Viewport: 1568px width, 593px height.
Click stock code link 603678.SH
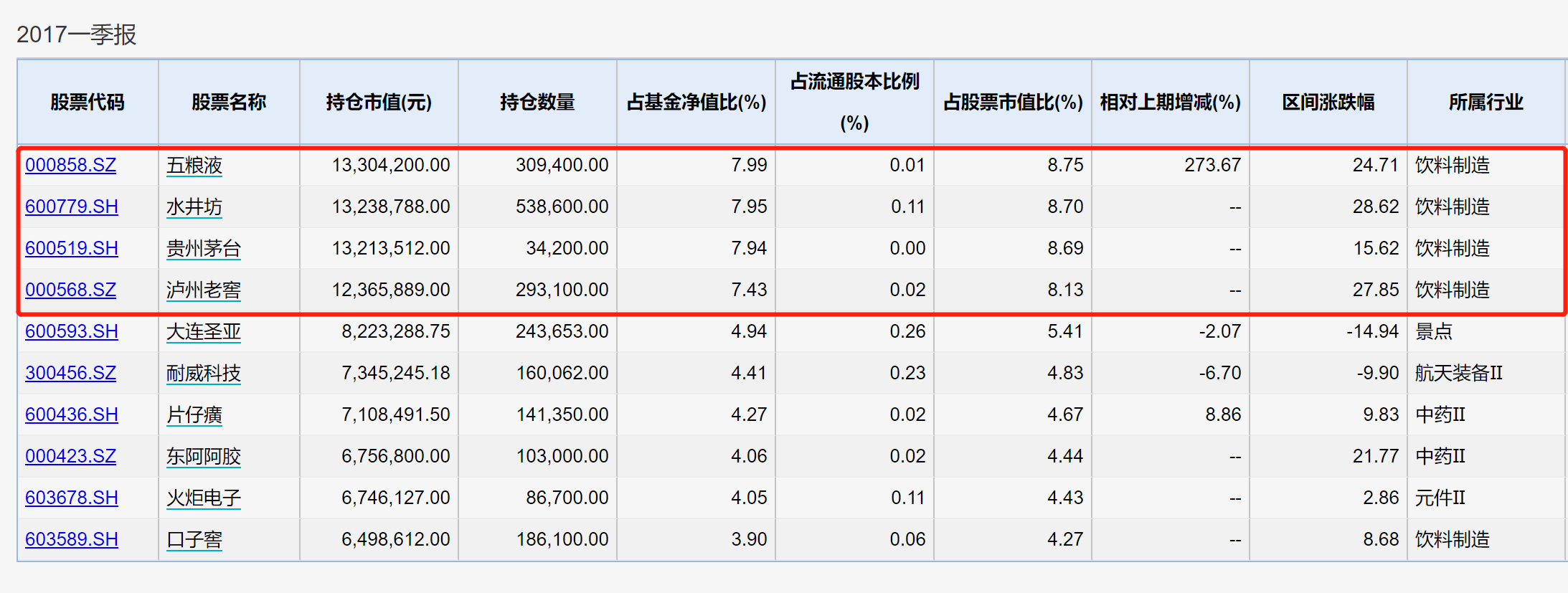pos(72,498)
